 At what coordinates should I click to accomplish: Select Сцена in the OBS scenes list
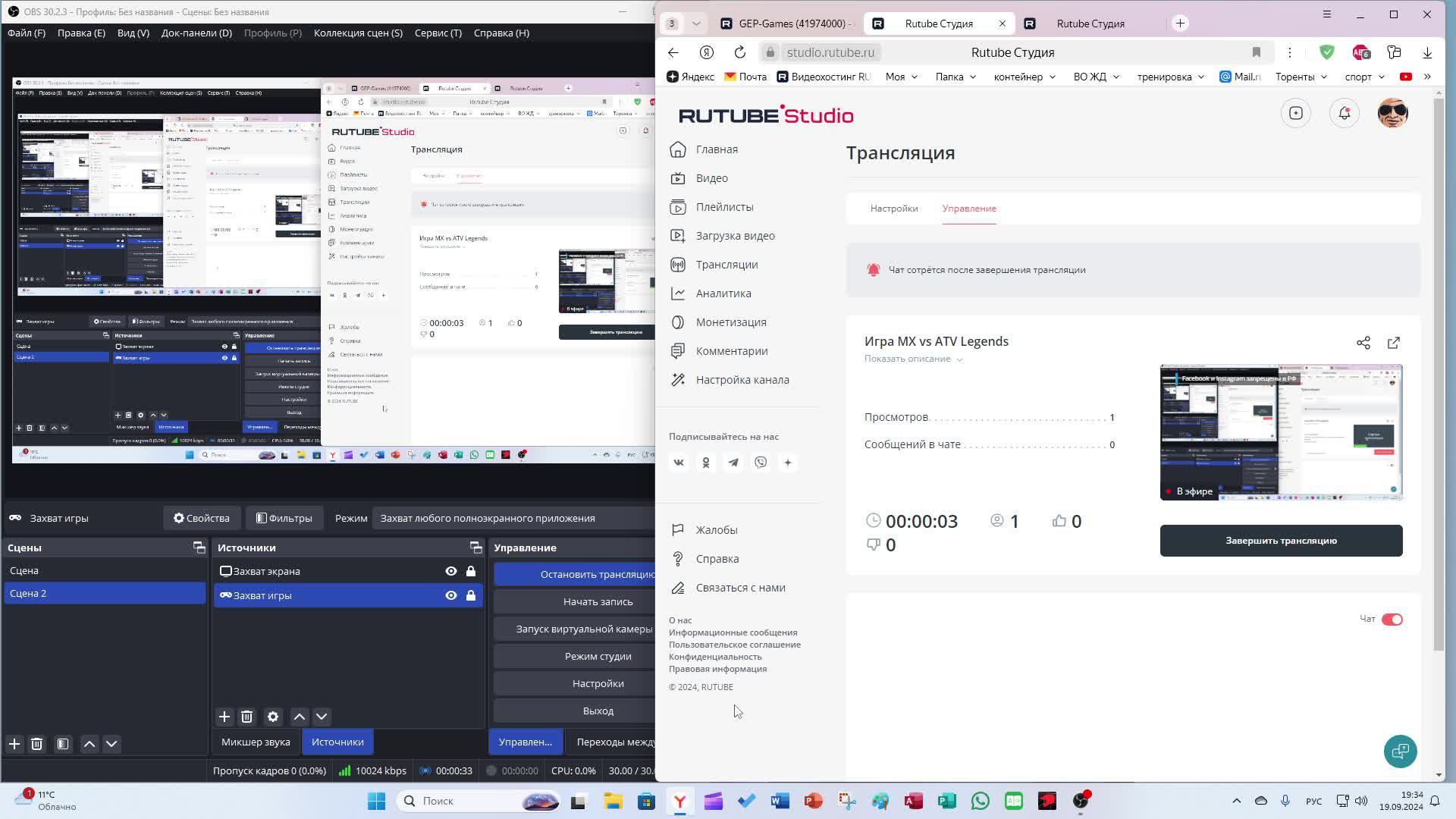click(x=105, y=570)
